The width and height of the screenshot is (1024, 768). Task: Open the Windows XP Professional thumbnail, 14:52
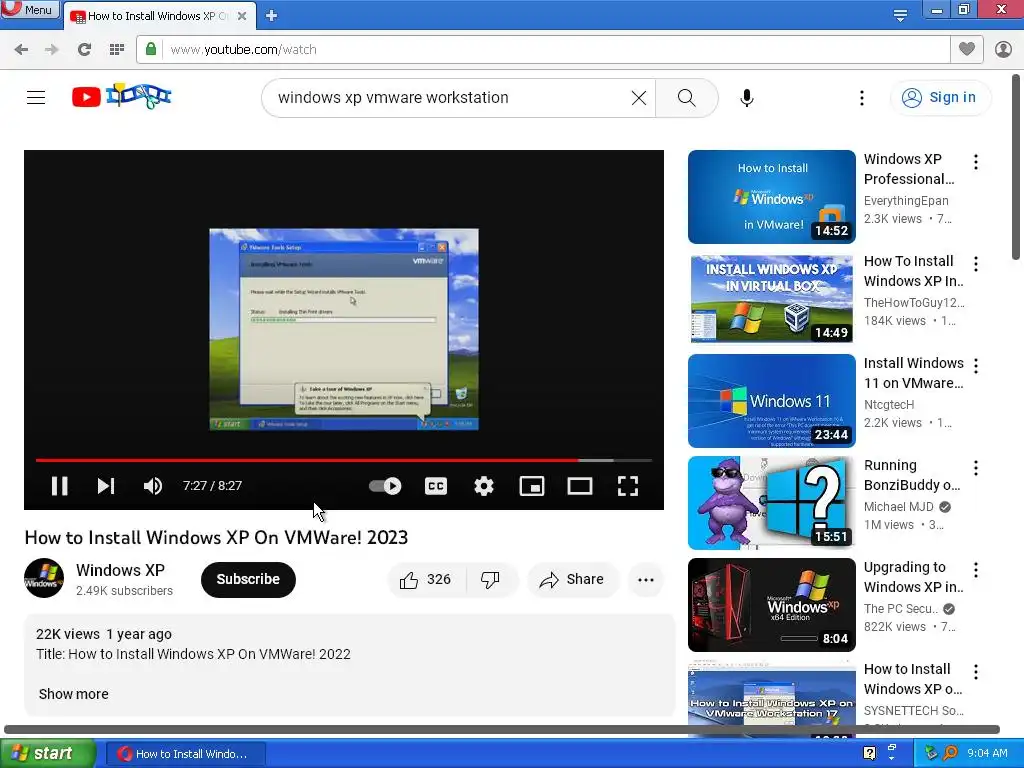point(771,197)
